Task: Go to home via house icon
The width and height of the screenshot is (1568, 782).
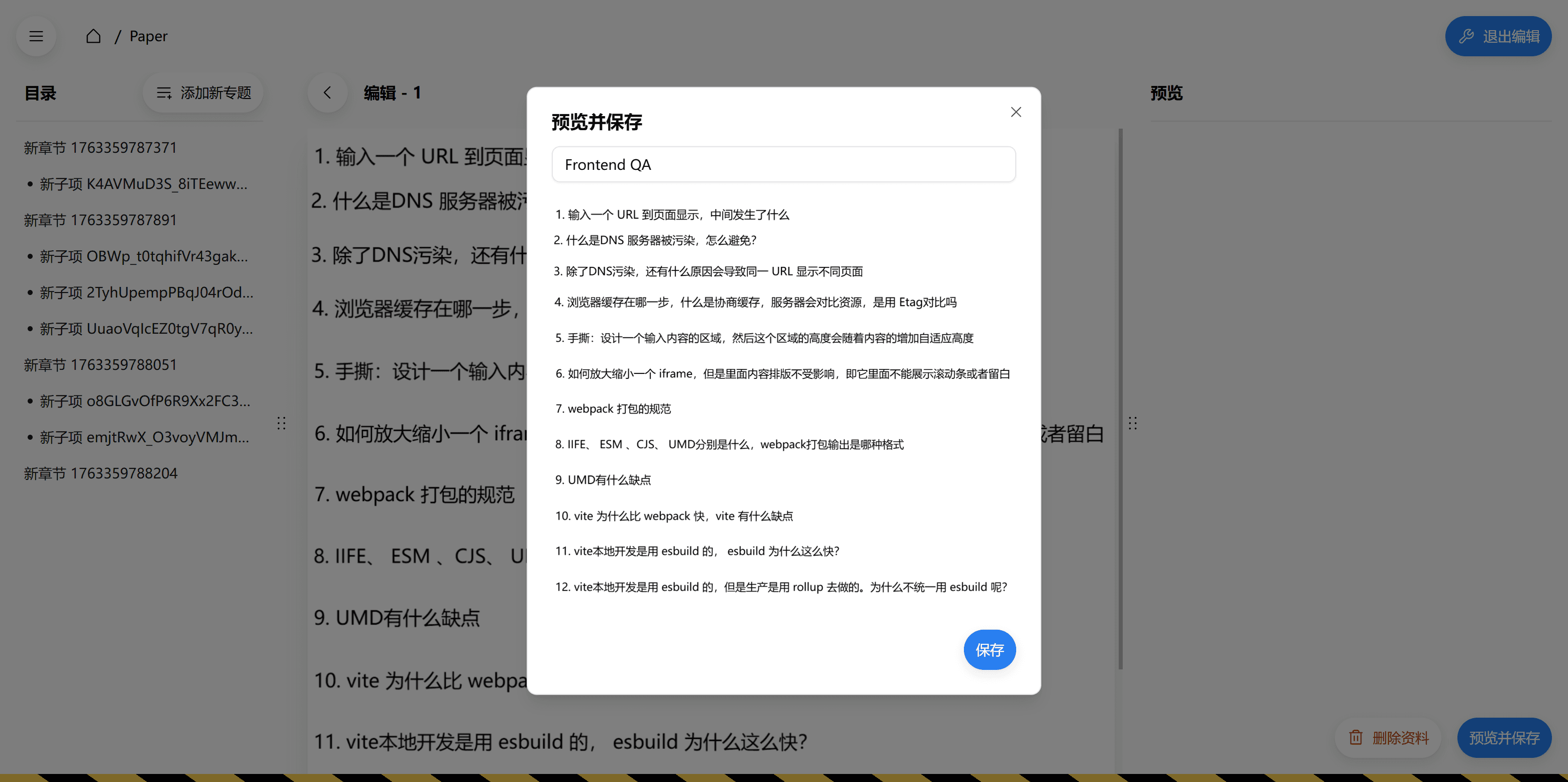Action: (93, 37)
